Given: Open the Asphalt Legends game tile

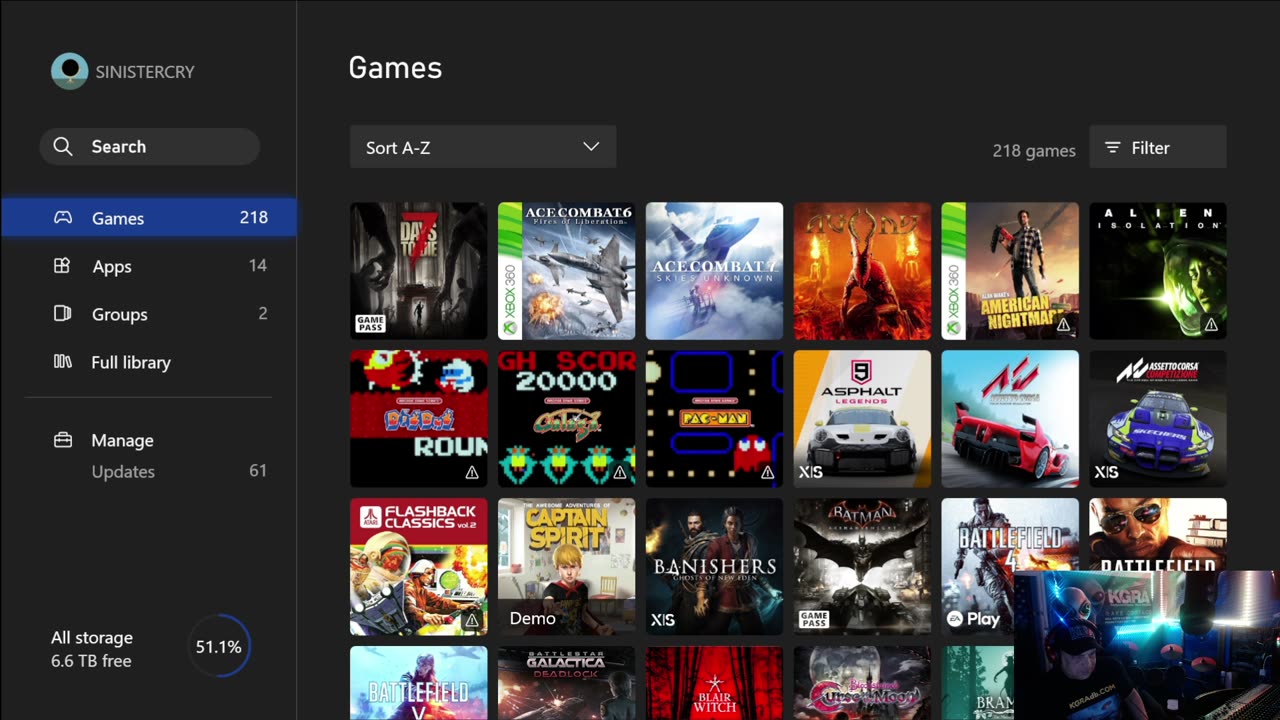Looking at the screenshot, I should (x=863, y=419).
